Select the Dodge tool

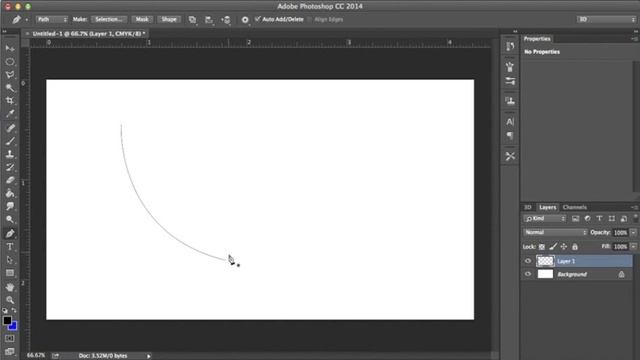(x=10, y=219)
